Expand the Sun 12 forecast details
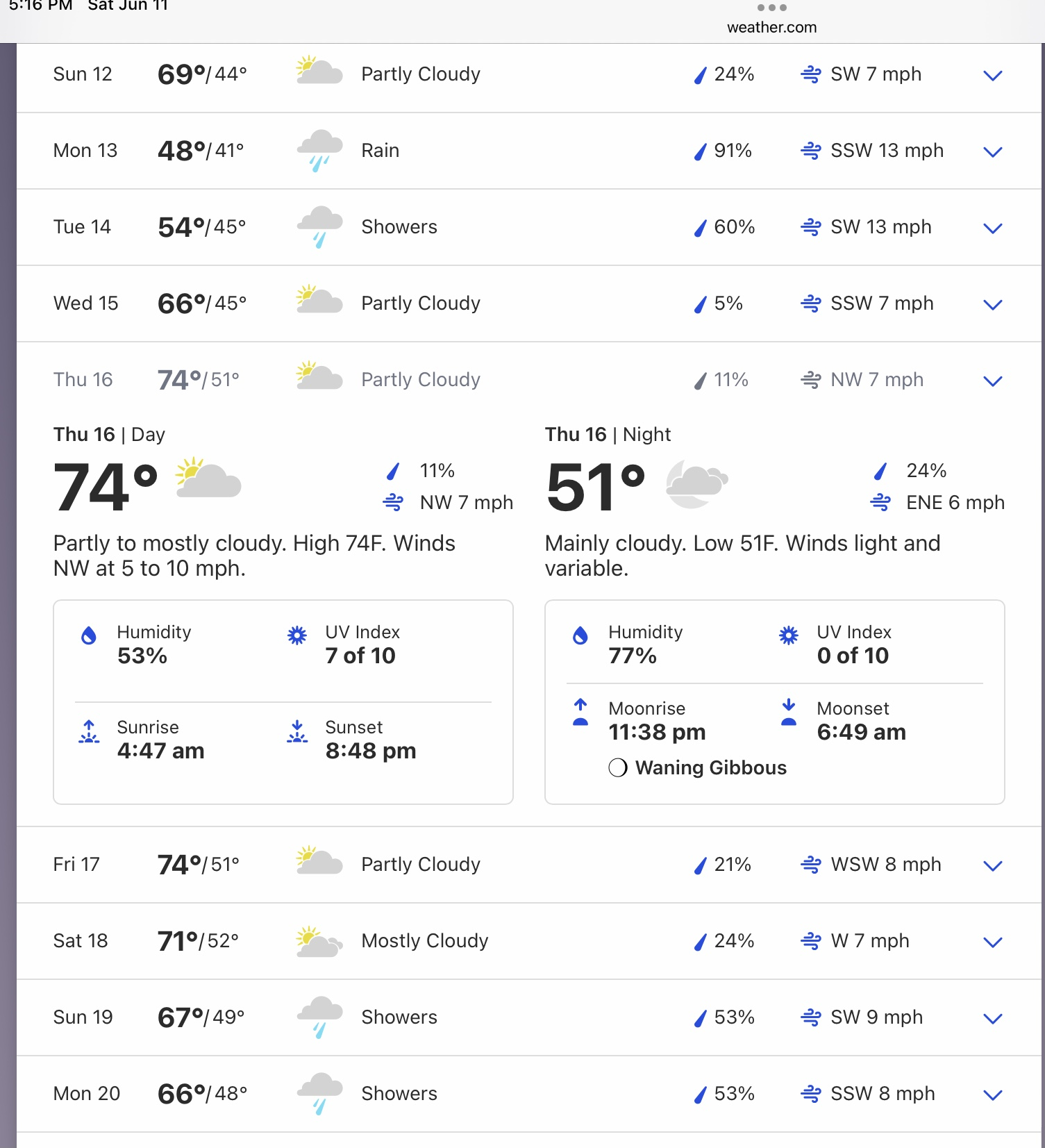This screenshot has width=1045, height=1148. coord(993,76)
